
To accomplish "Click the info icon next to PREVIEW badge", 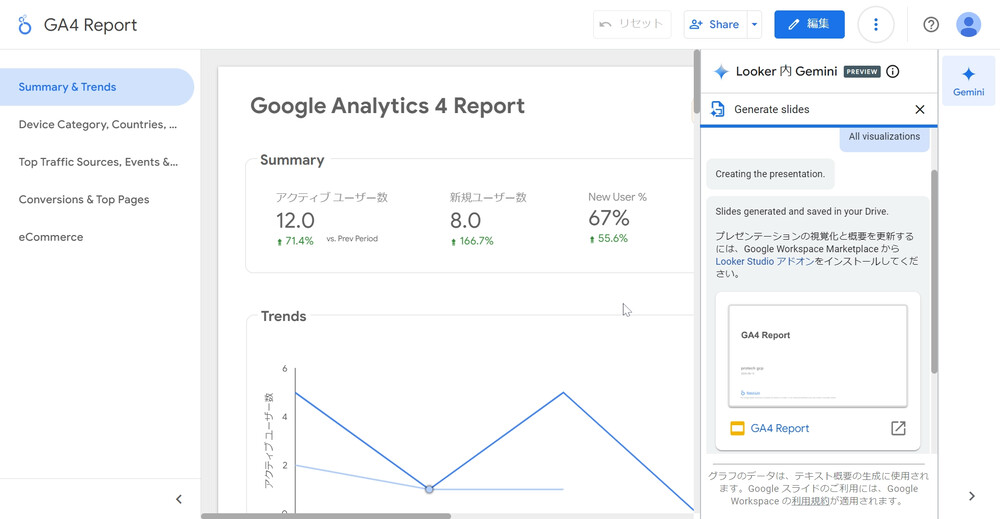I will [893, 72].
